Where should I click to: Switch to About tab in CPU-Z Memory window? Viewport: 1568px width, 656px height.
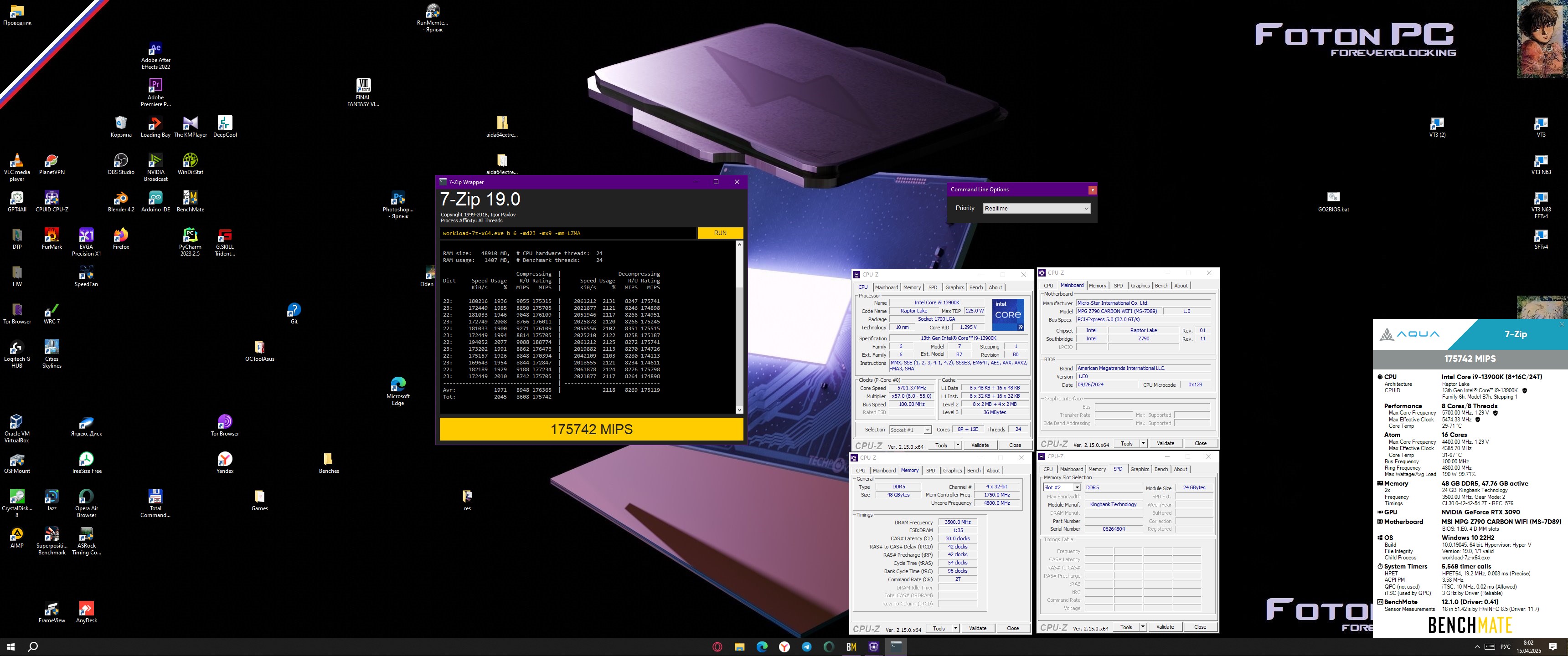click(x=993, y=471)
